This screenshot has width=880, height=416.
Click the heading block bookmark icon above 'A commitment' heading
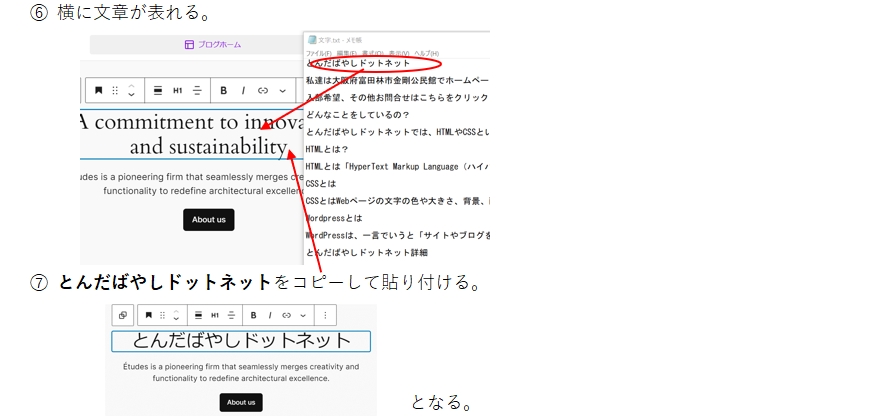[98, 90]
